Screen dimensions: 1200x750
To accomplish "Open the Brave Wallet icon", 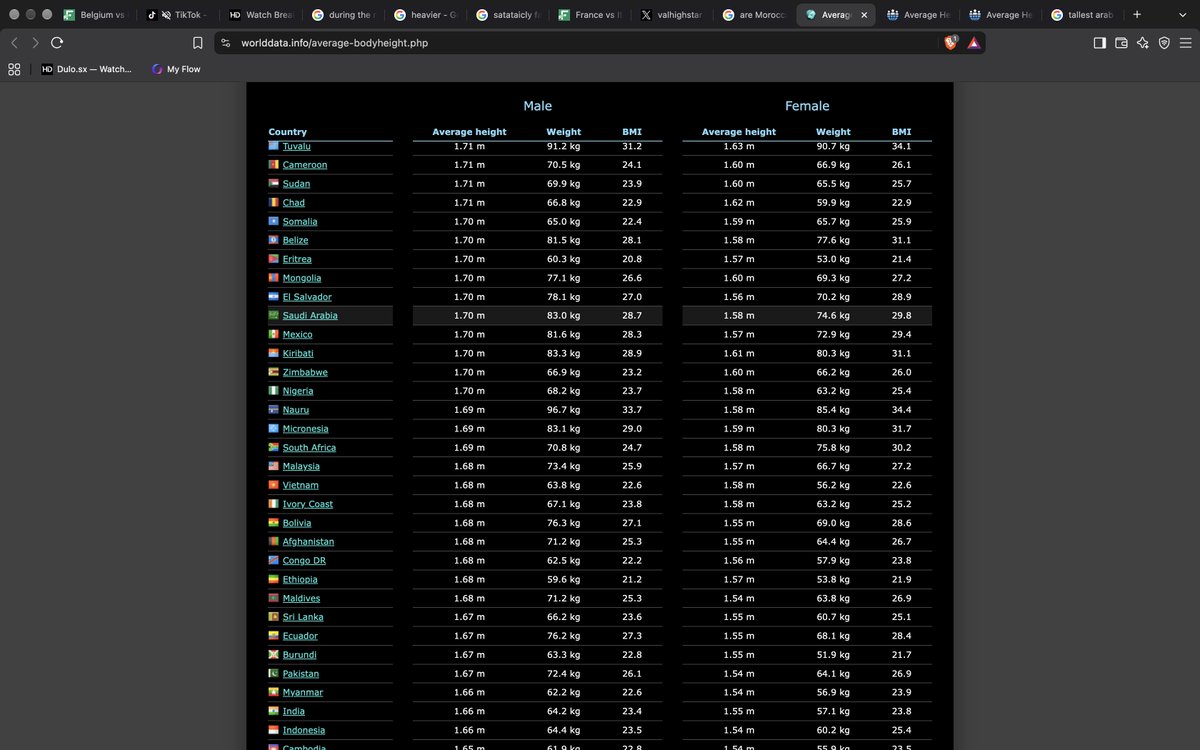I will (x=1121, y=43).
